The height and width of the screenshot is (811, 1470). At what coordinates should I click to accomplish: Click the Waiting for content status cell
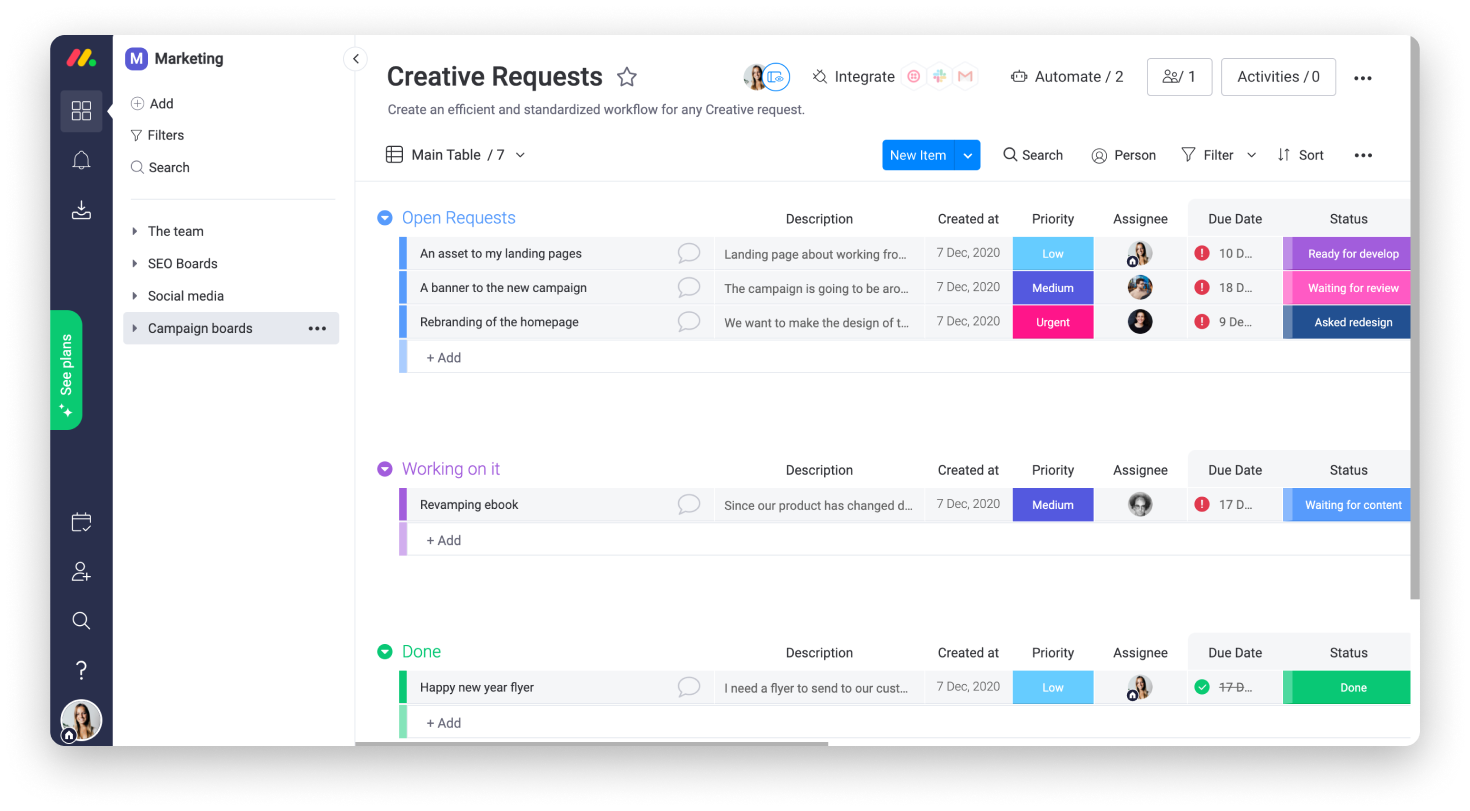1347,505
